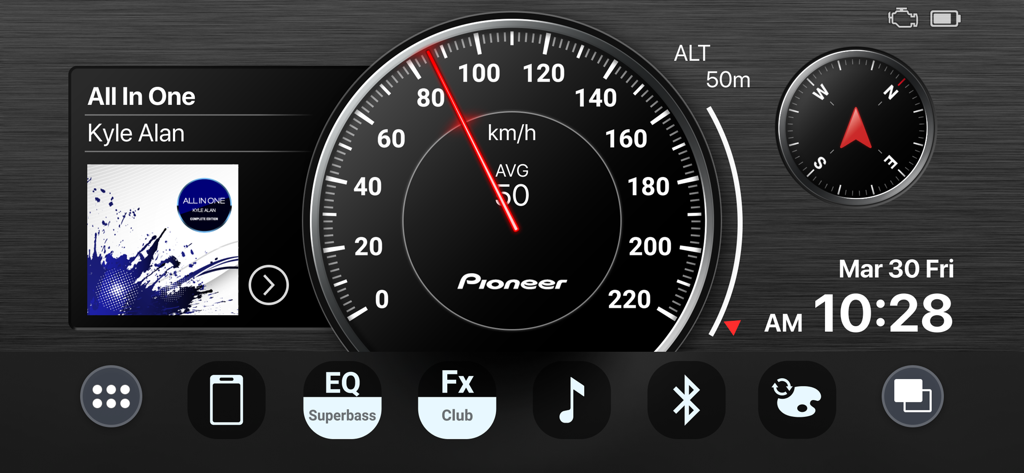
Task: Tap the red altitude marker triangle
Action: pos(733,327)
